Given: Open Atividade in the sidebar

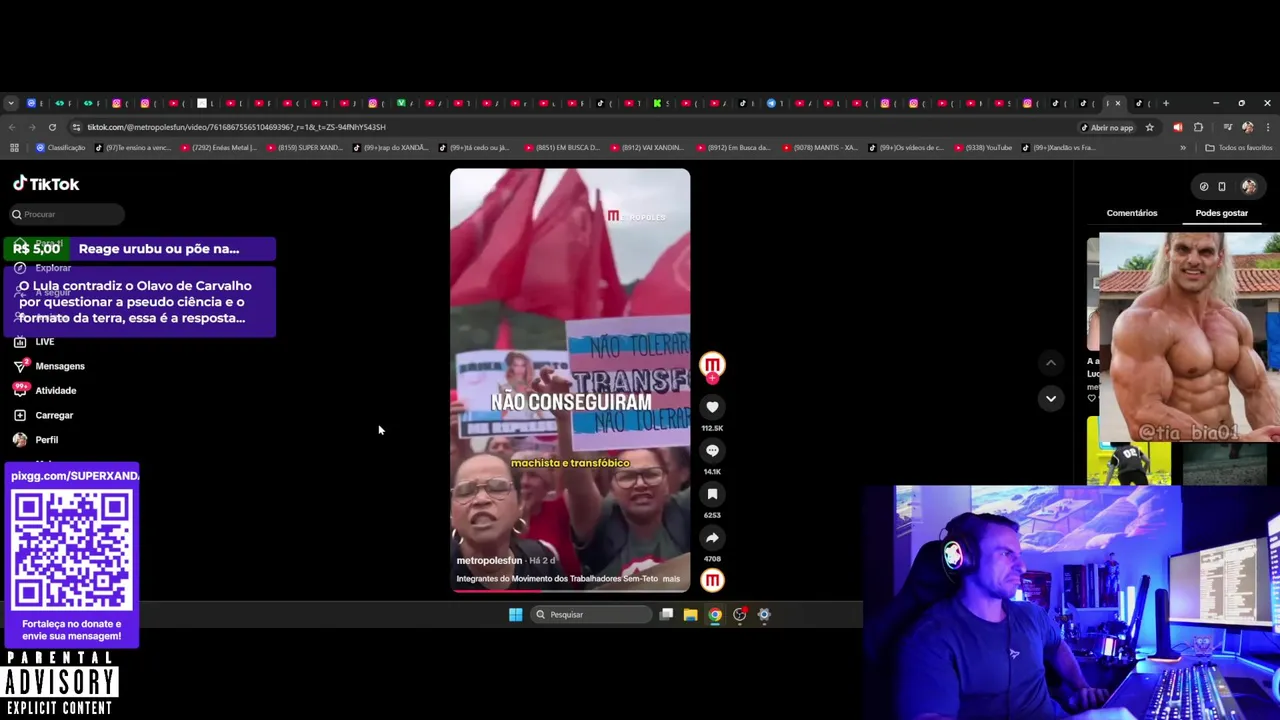Looking at the screenshot, I should click(x=45, y=391).
